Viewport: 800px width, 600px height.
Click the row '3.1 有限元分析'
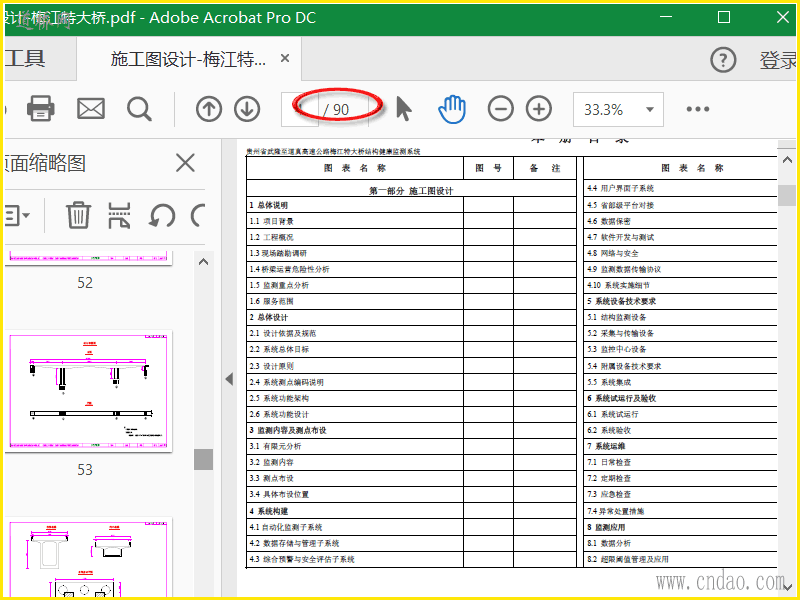click(355, 446)
